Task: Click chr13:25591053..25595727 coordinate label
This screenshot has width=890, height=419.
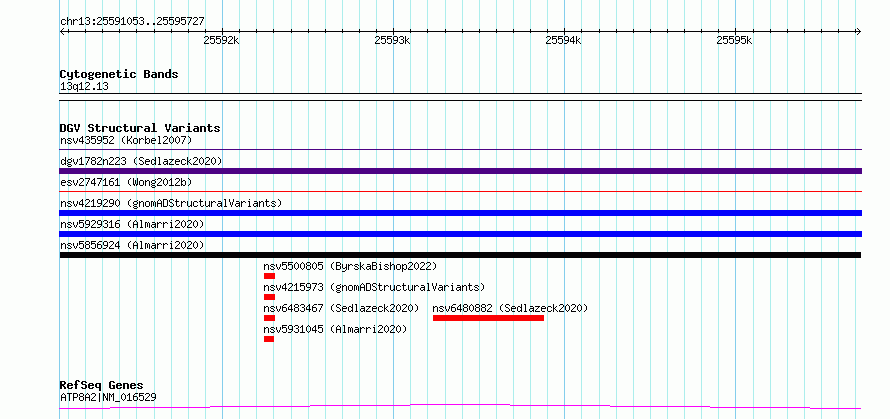Action: click(x=132, y=22)
